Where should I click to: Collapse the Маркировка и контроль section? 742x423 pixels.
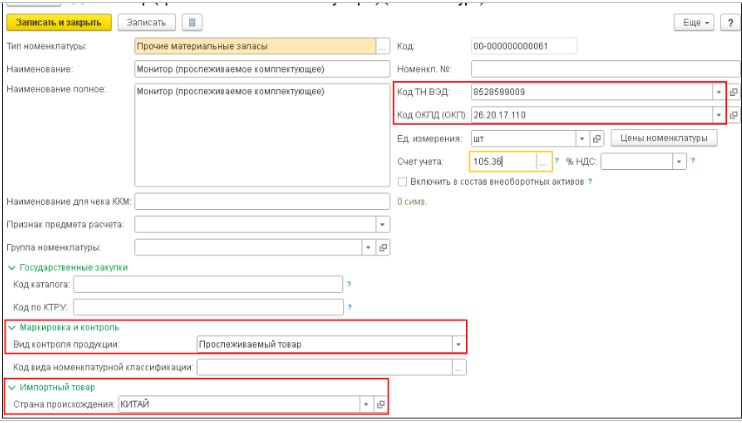(x=11, y=327)
